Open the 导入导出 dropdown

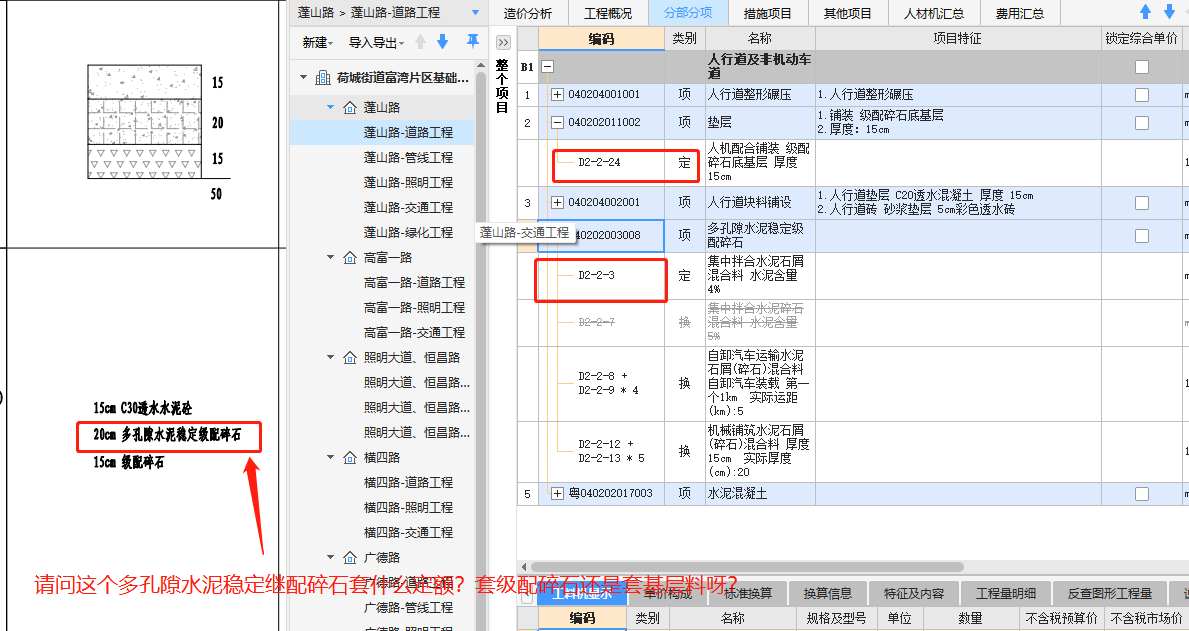[x=376, y=42]
